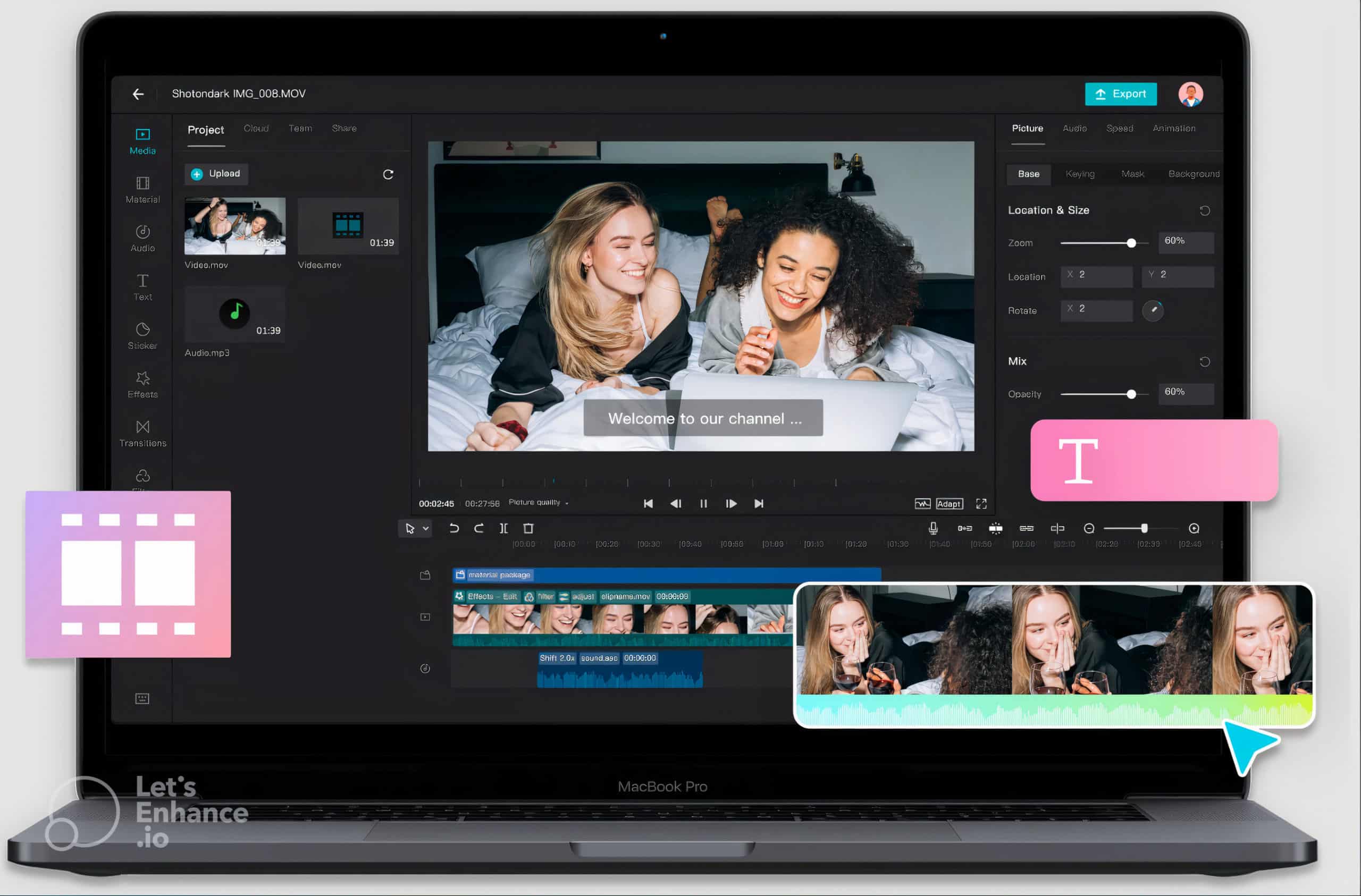Image resolution: width=1361 pixels, height=896 pixels.
Task: Select the material package track clip
Action: [666, 574]
